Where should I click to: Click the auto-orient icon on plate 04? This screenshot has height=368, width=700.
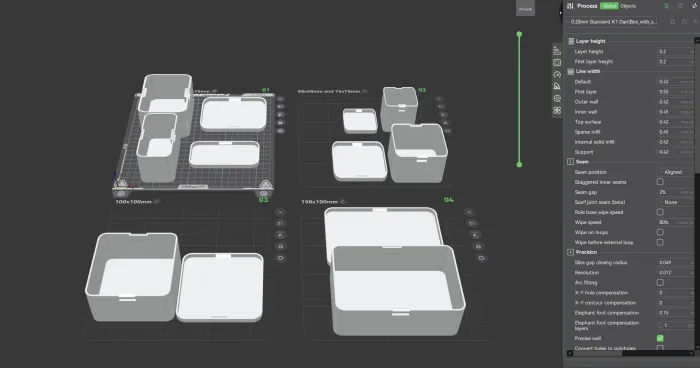coord(471,223)
